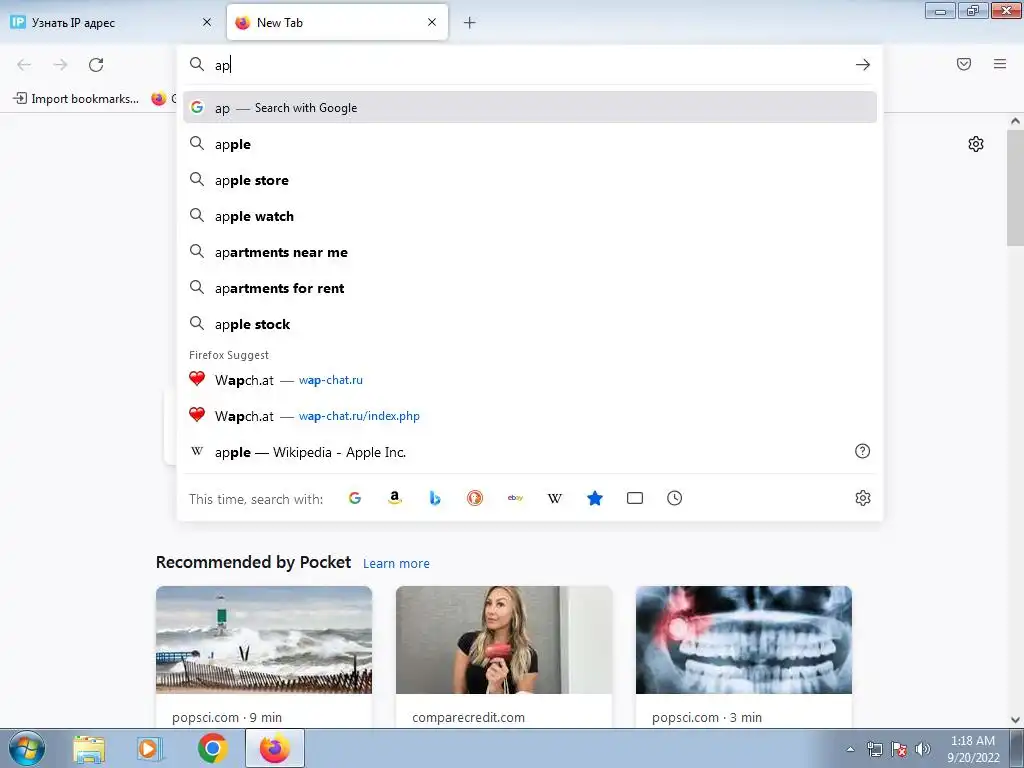Open new tab personalize gear icon
The image size is (1024, 768).
point(976,144)
